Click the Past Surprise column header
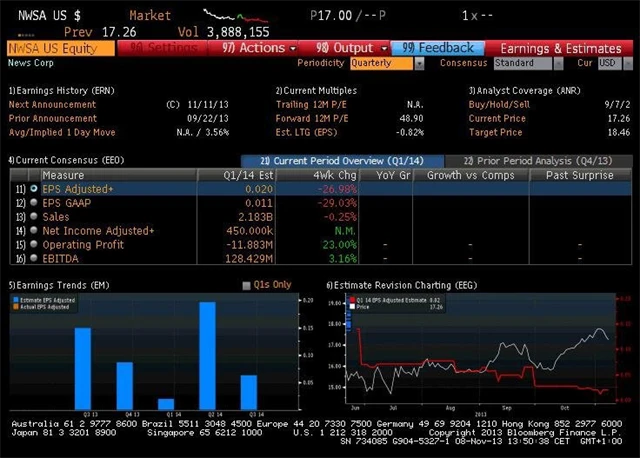The width and height of the screenshot is (640, 458). coord(580,175)
